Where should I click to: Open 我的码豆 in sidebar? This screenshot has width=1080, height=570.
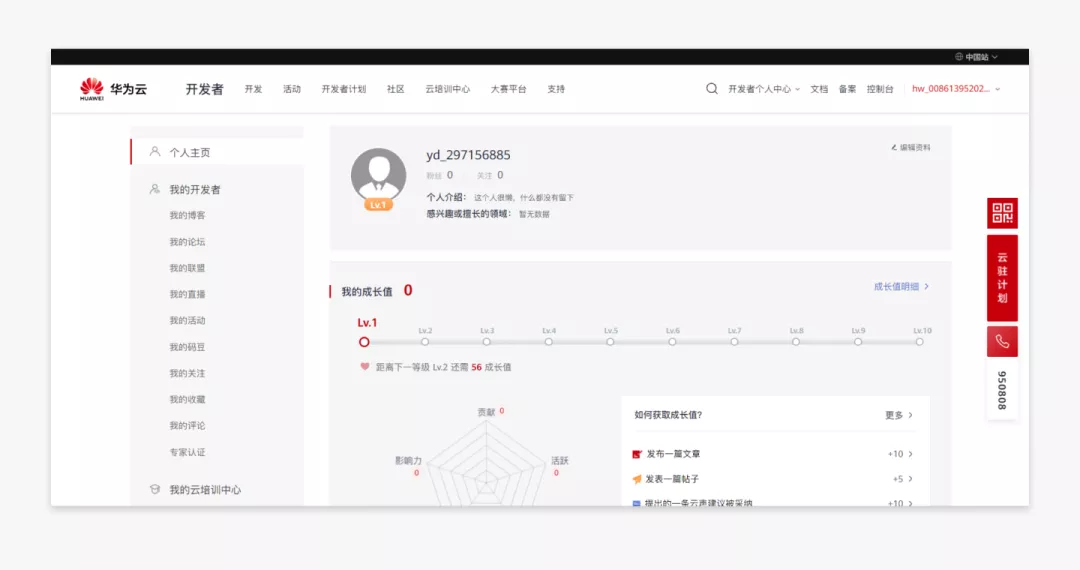[187, 347]
